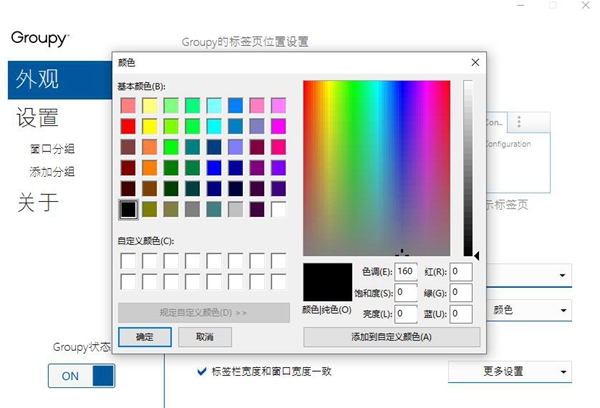The height and width of the screenshot is (408, 600).
Task: Select the orange swatch in fourth row
Action: pos(150,168)
